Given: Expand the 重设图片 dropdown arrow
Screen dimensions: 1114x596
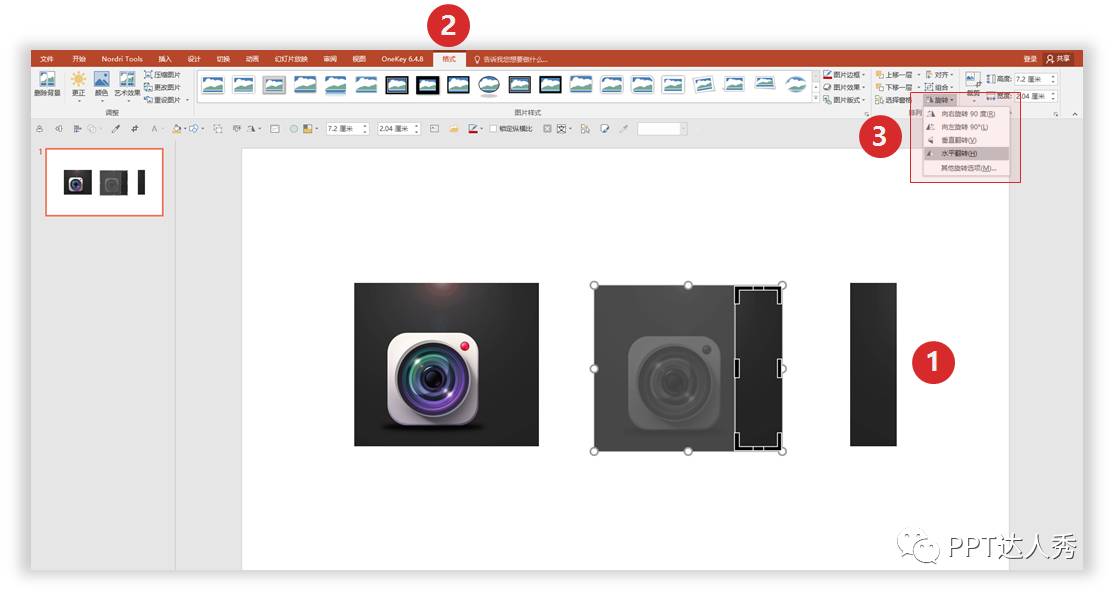Looking at the screenshot, I should (188, 100).
